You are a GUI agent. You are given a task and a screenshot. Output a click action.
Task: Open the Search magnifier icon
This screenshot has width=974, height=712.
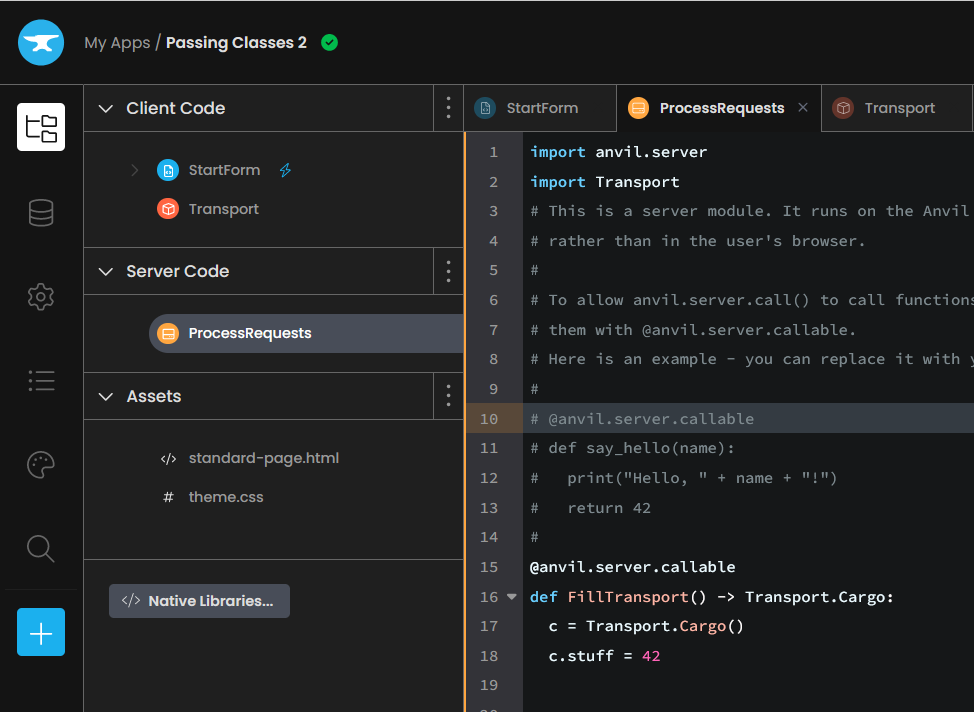click(x=41, y=549)
